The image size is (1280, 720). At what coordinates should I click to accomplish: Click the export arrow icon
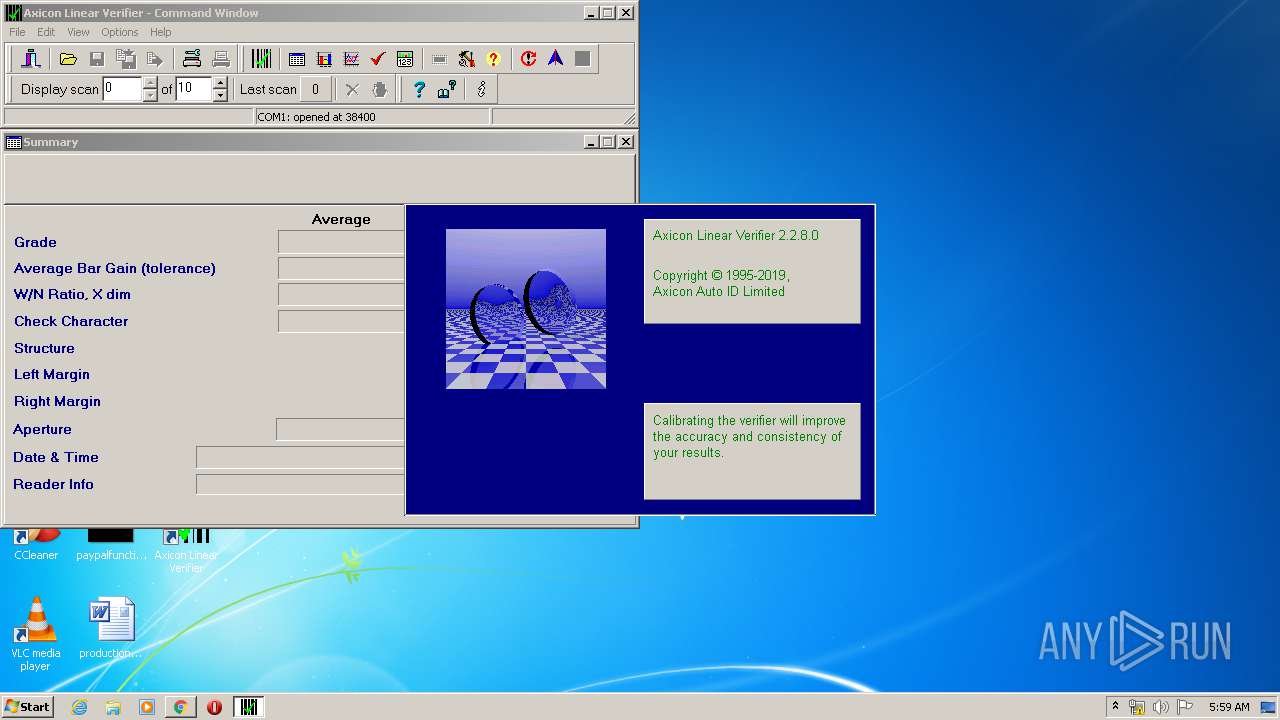155,59
